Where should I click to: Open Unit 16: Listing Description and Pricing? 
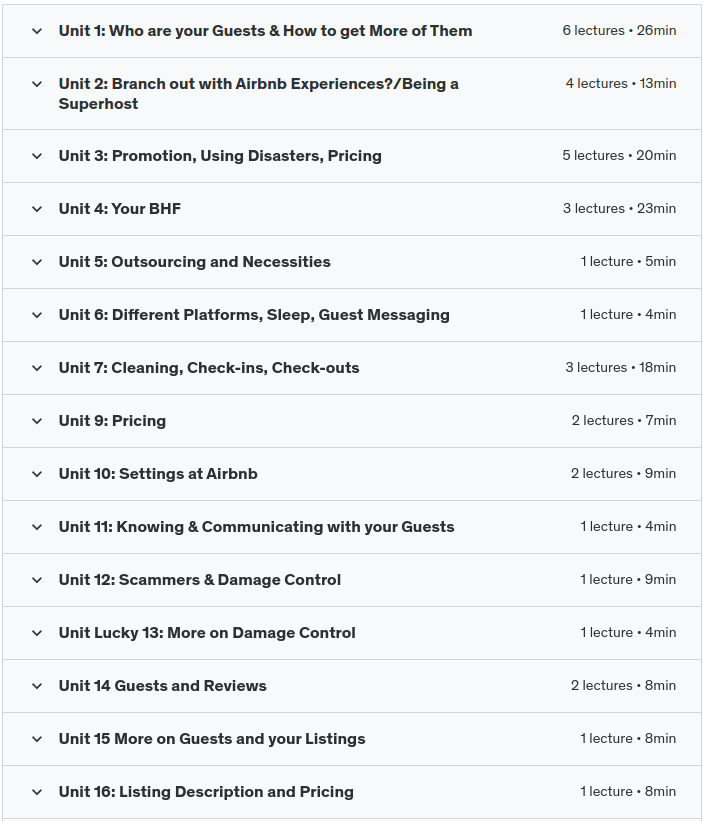[x=206, y=792]
